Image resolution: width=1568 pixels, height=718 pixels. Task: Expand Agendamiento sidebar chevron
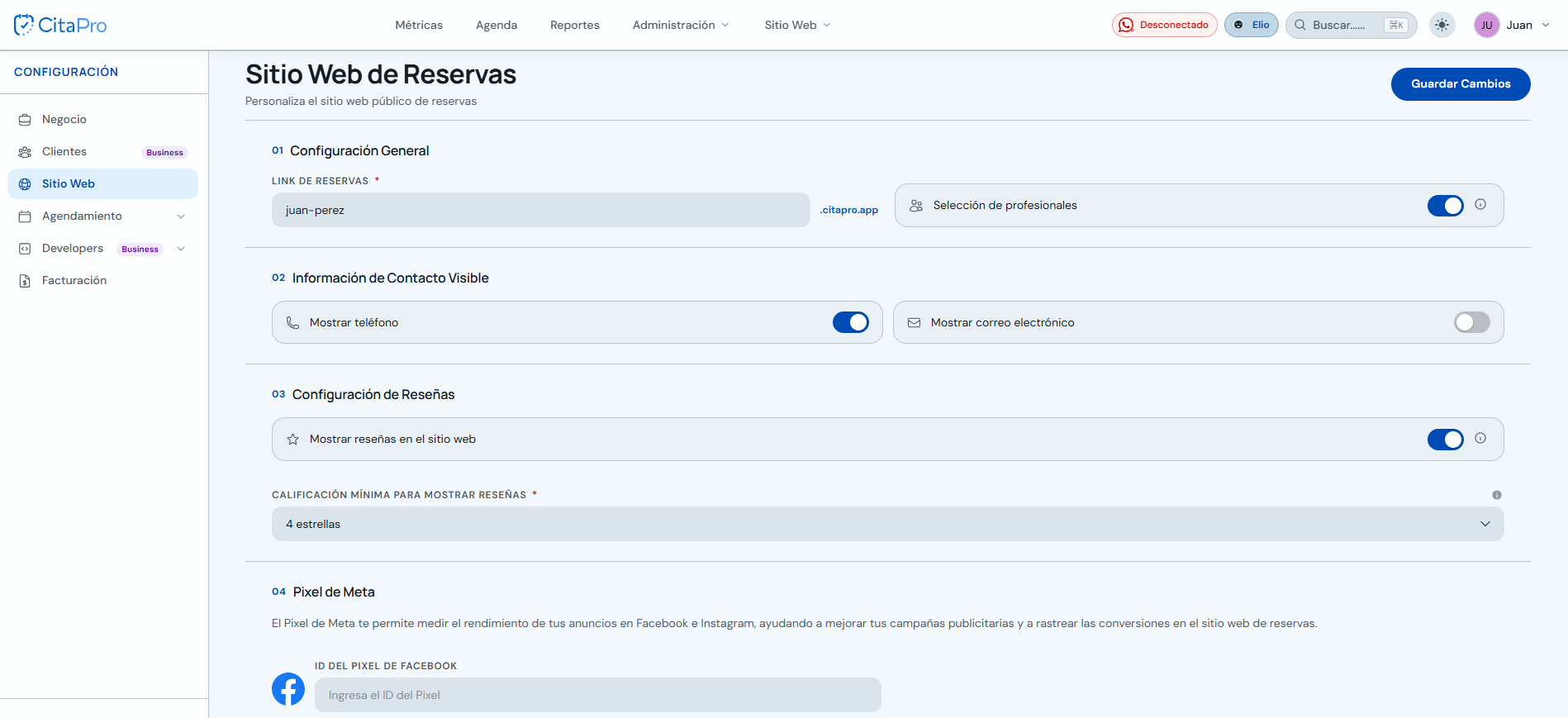(x=181, y=216)
